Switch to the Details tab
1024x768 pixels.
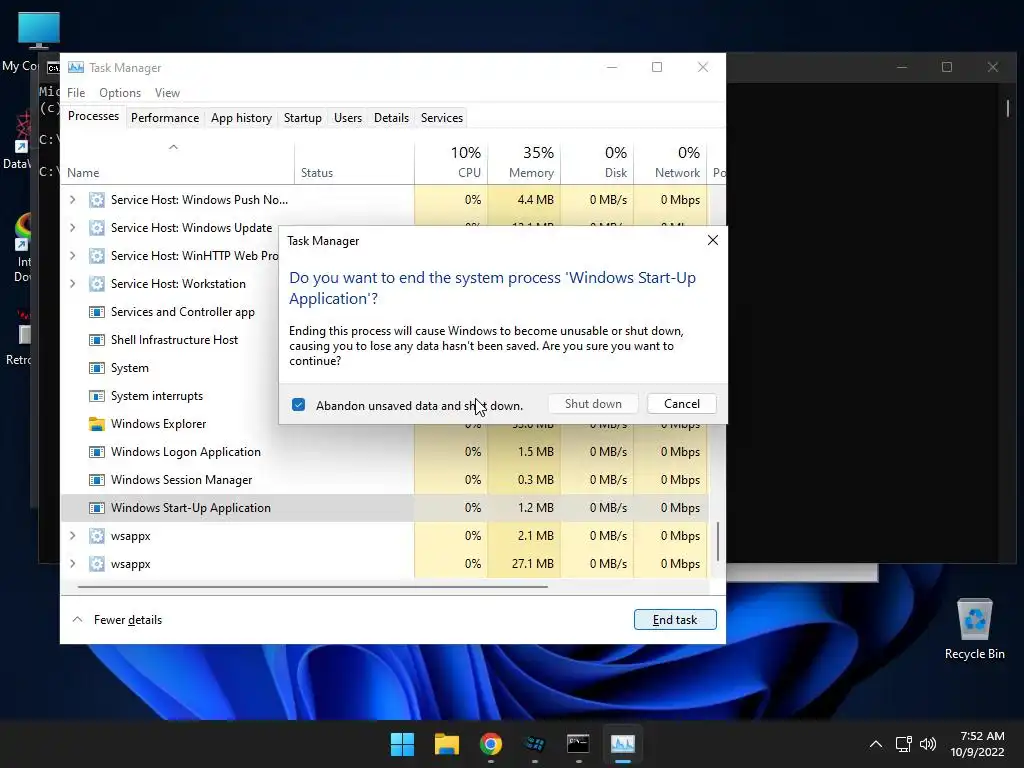[x=391, y=118]
